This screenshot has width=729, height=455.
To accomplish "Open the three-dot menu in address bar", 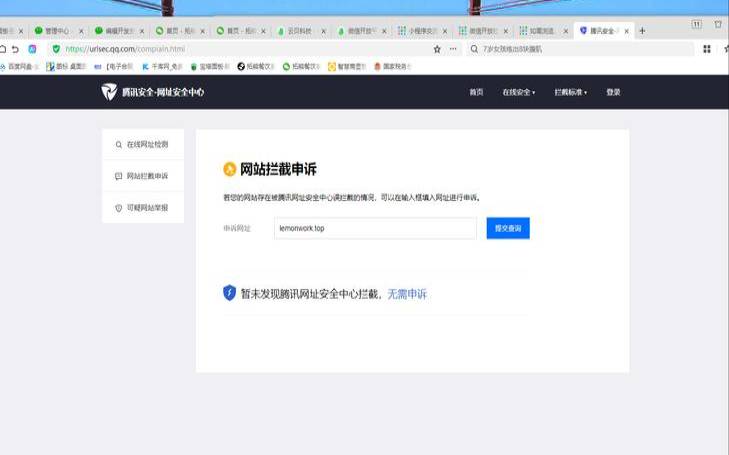I will (x=453, y=49).
